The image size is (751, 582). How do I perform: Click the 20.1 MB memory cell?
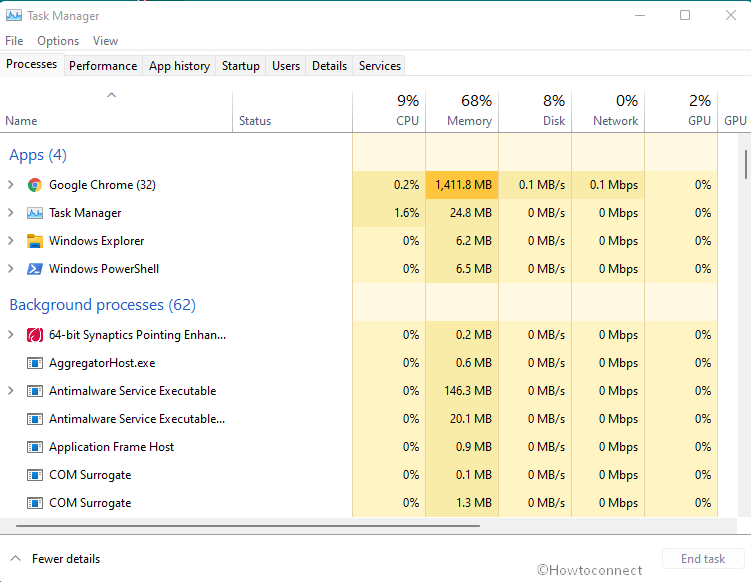tap(462, 419)
